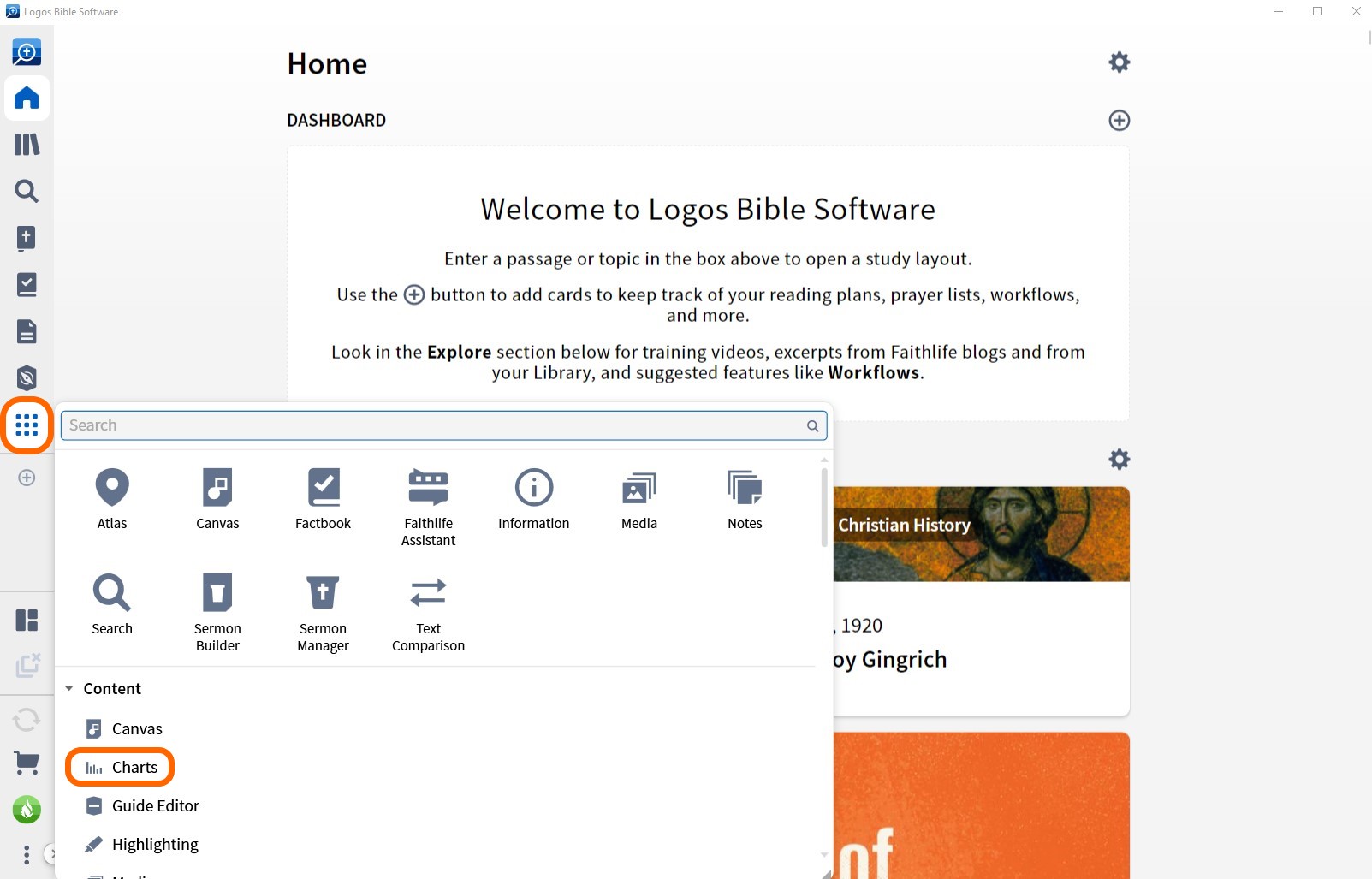Viewport: 1372px width, 879px height.
Task: Launch the Notes tool
Action: [745, 499]
